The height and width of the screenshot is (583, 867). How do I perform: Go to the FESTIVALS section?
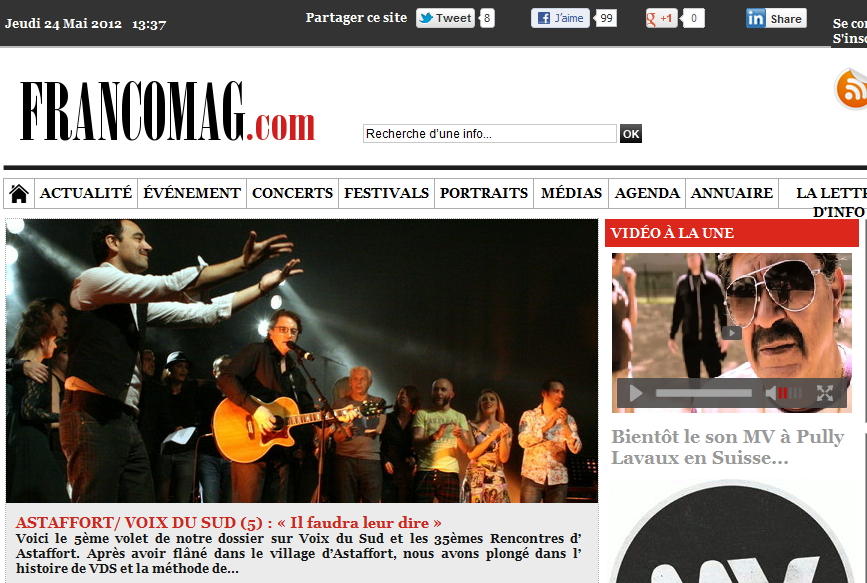[386, 193]
